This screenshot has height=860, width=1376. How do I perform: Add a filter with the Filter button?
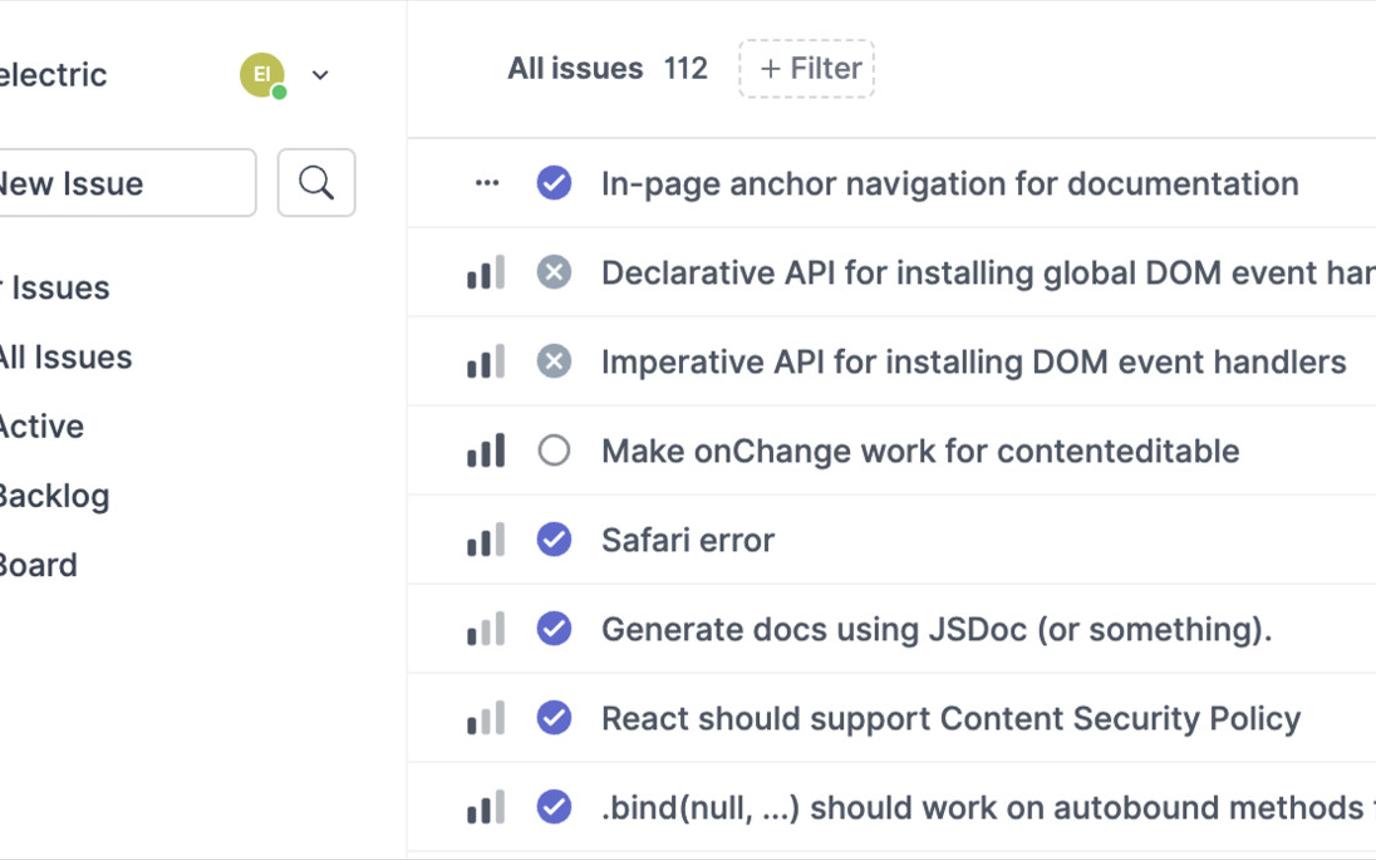tap(807, 69)
